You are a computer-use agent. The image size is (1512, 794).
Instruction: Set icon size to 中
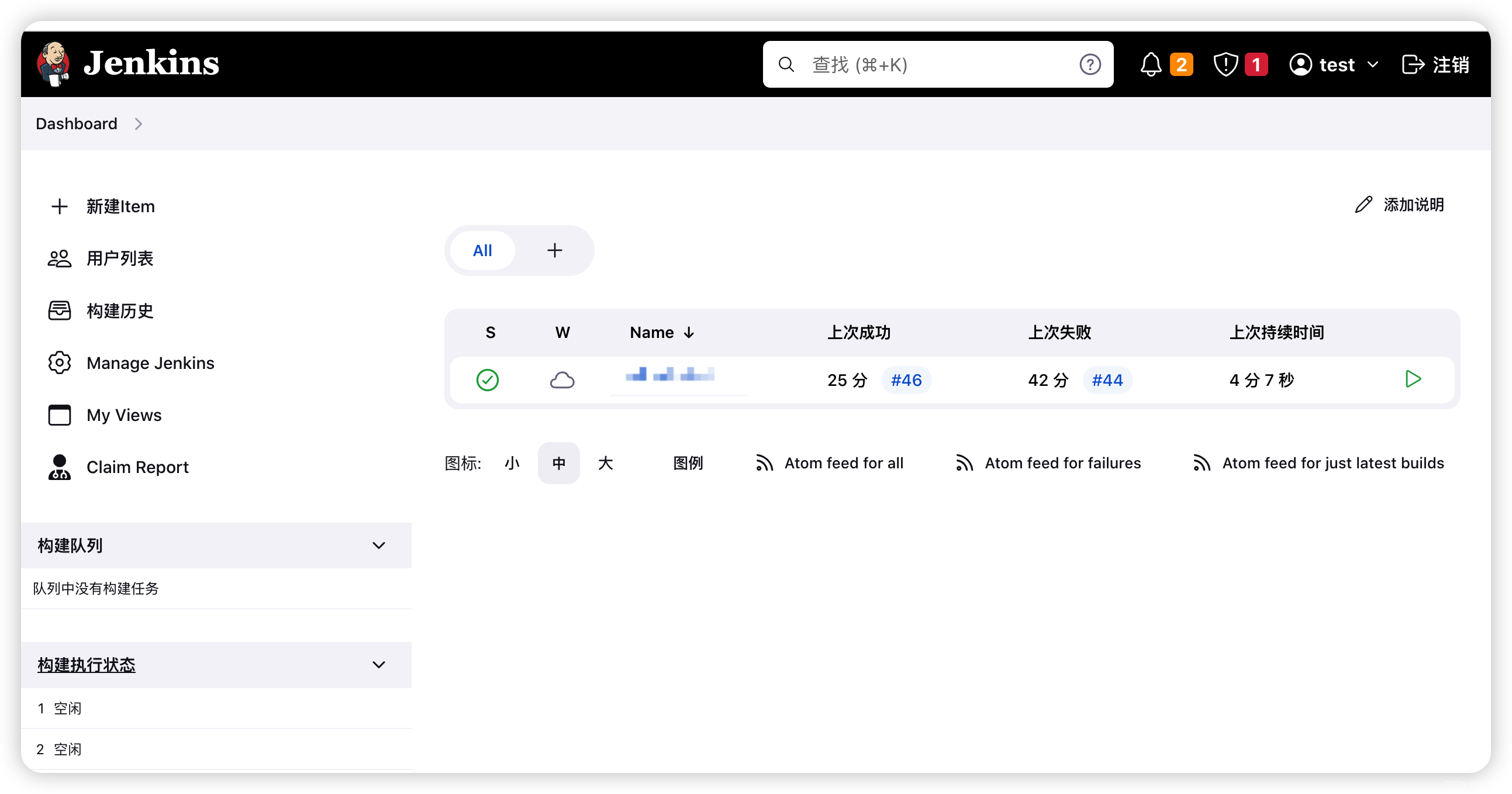(558, 464)
